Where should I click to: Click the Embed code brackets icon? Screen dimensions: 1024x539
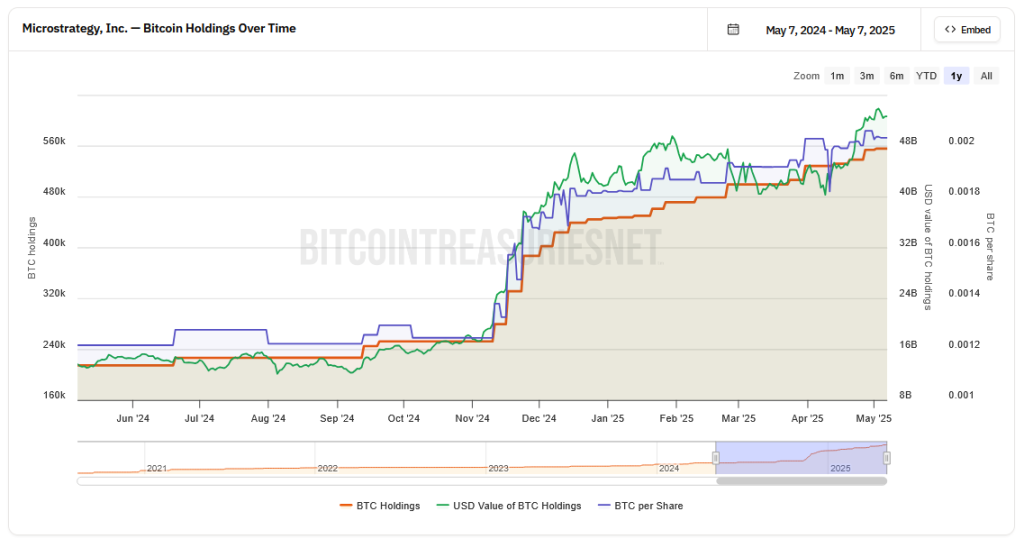pyautogui.click(x=950, y=29)
